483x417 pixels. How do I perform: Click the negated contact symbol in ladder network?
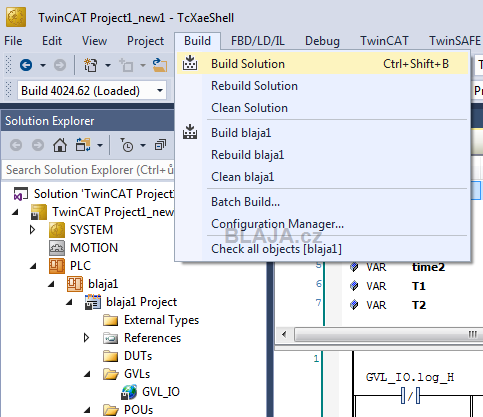click(x=410, y=396)
